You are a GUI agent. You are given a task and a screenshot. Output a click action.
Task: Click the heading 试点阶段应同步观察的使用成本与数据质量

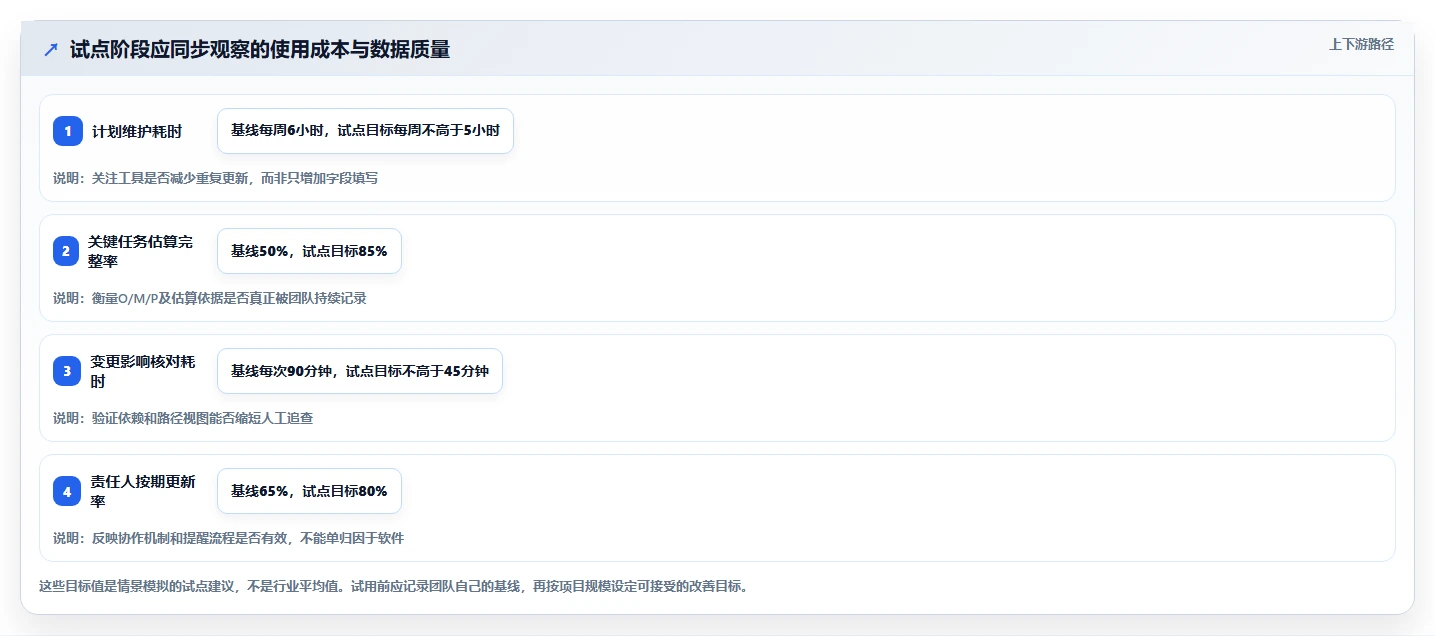[x=260, y=50]
